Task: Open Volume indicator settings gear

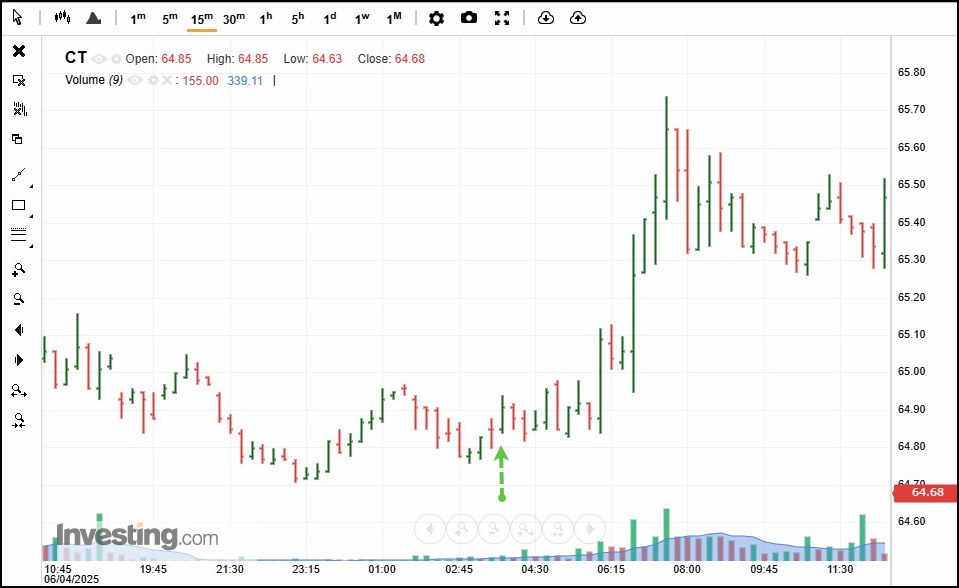Action: point(152,80)
